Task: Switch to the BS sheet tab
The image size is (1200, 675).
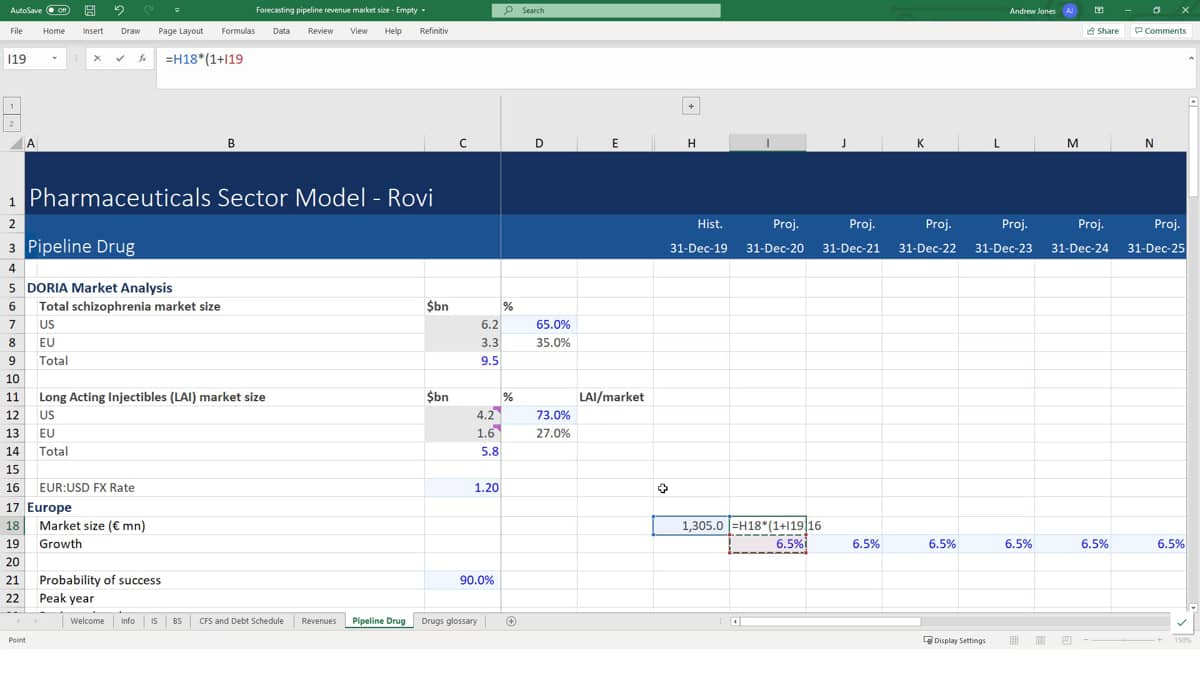Action: click(177, 621)
